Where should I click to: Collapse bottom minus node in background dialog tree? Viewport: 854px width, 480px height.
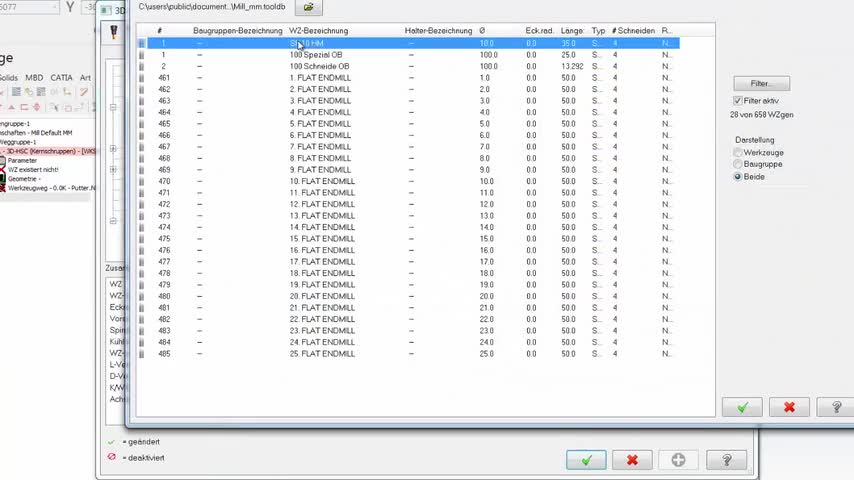(x=113, y=221)
